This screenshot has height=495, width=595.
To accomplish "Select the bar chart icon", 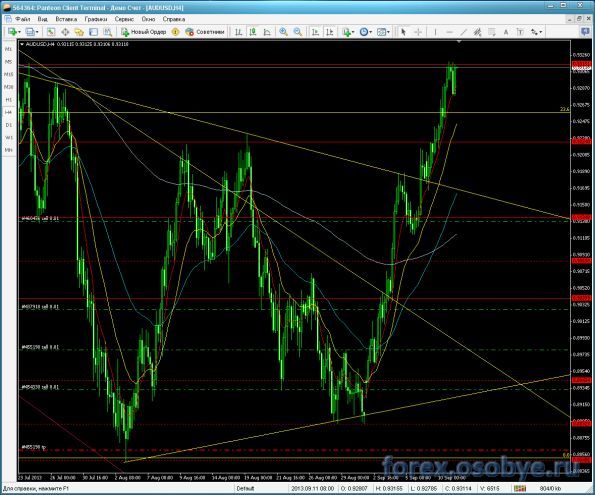I will click(238, 32).
